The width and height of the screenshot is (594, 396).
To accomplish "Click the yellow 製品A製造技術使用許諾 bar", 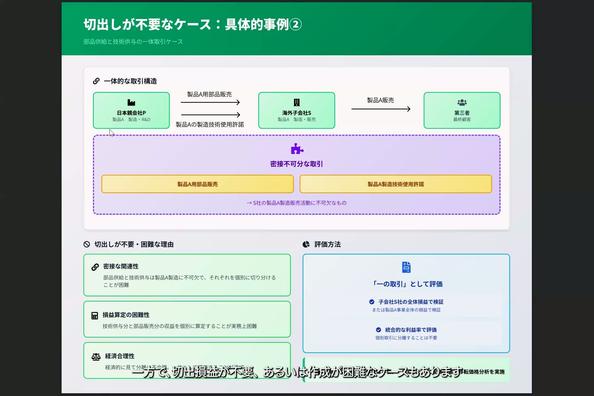I will (x=396, y=184).
